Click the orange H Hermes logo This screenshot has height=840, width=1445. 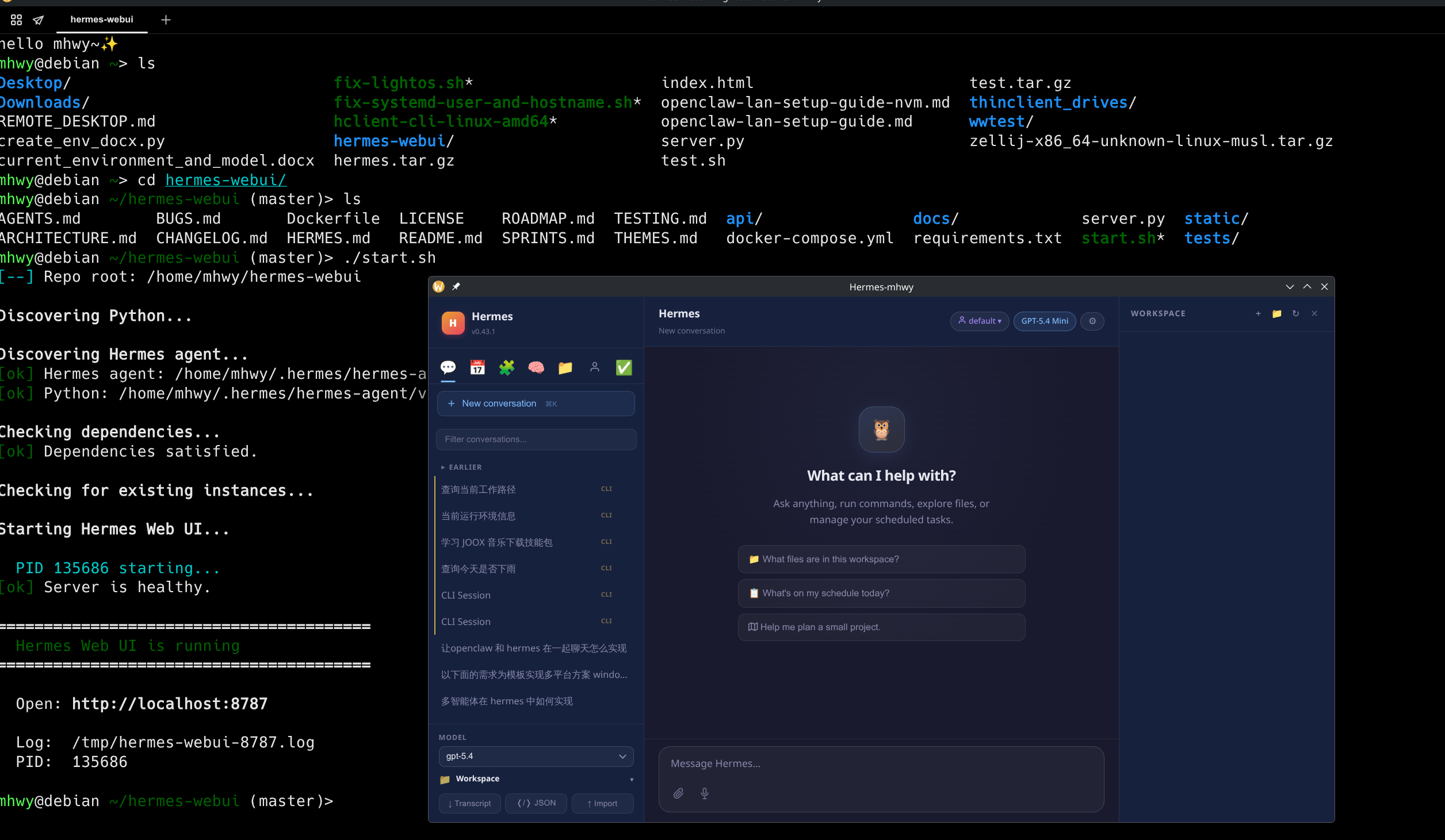point(453,323)
